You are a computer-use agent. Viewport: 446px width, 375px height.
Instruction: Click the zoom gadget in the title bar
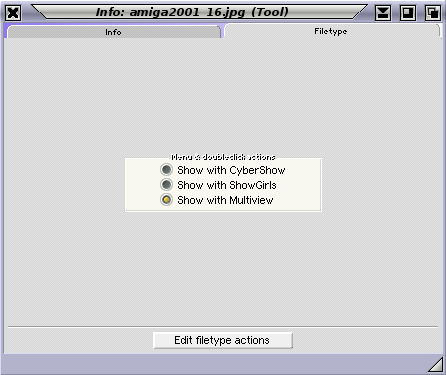click(408, 13)
